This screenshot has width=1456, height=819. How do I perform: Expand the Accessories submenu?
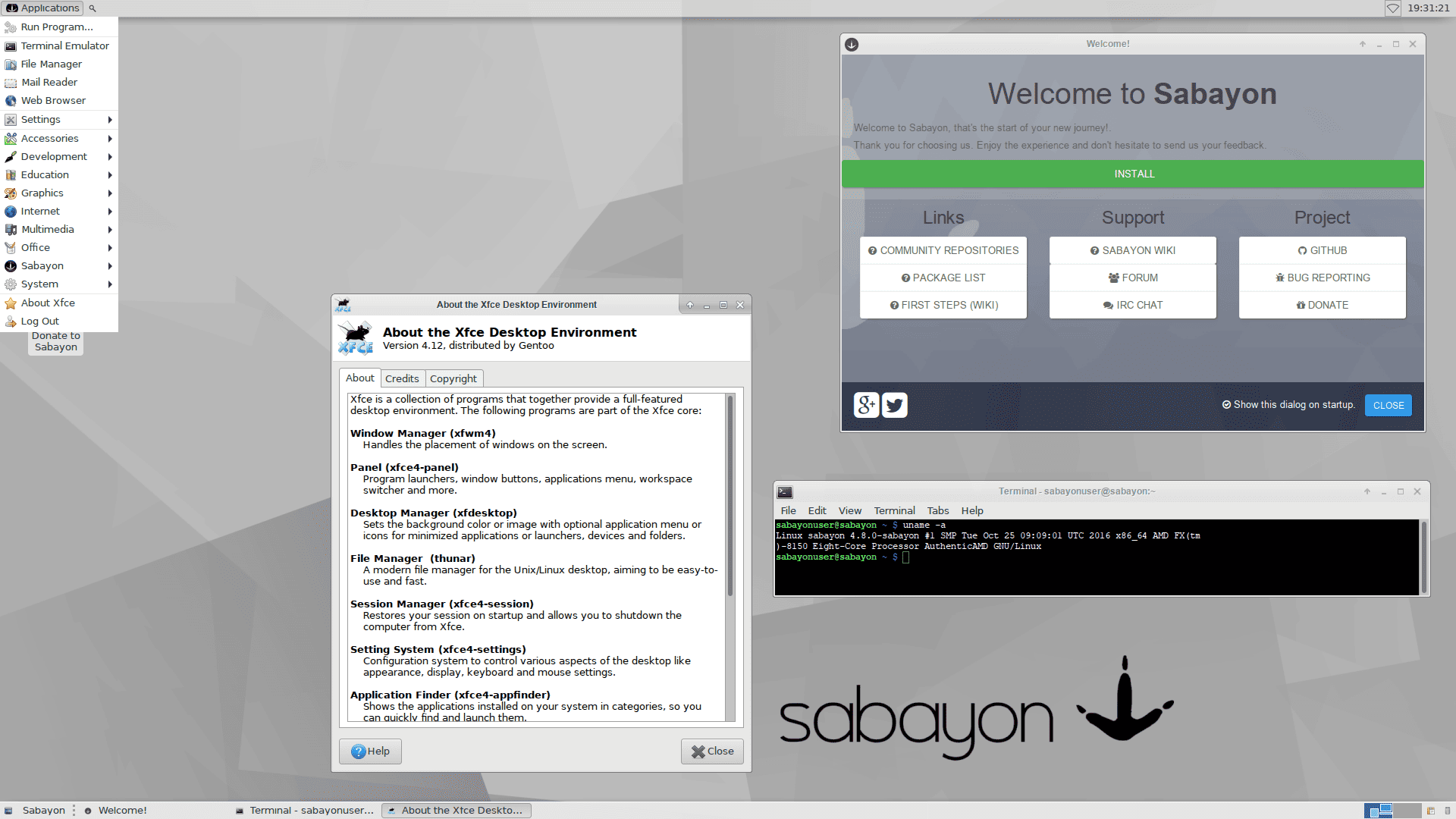(x=59, y=138)
